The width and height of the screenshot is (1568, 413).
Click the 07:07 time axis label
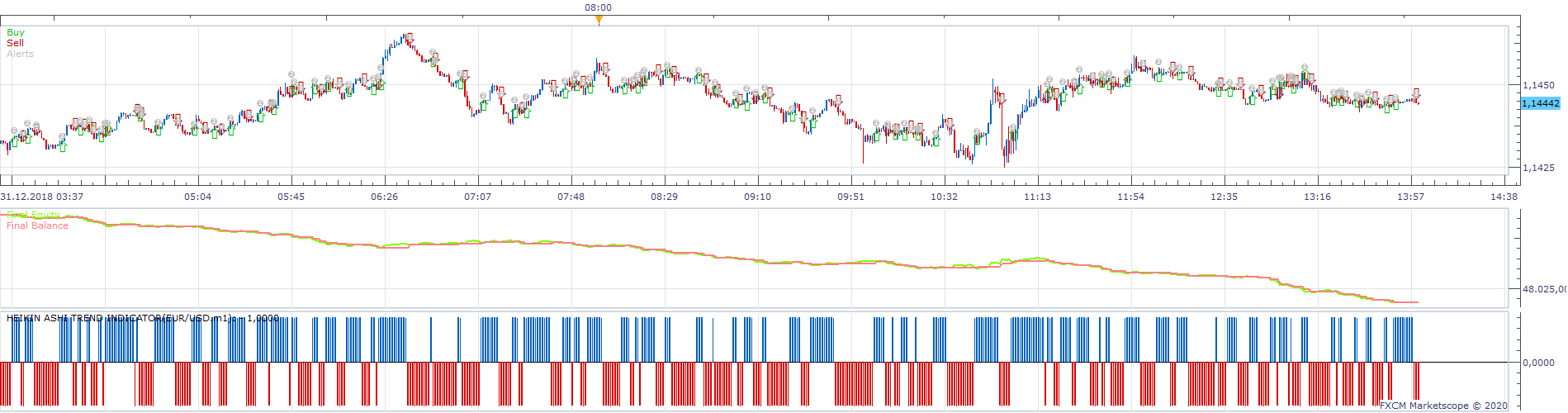(478, 197)
